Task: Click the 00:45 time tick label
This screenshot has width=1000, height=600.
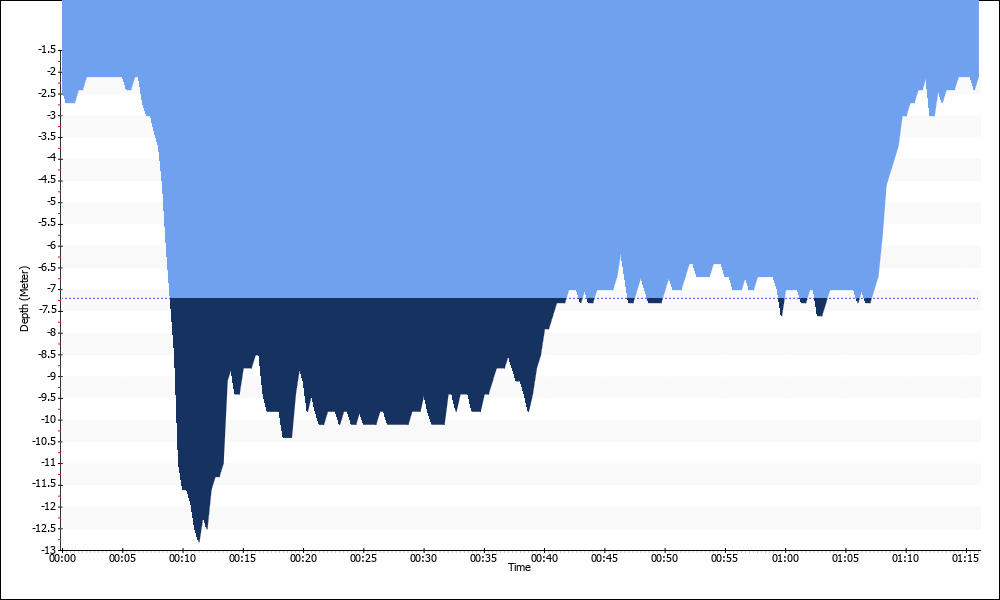Action: 605,559
